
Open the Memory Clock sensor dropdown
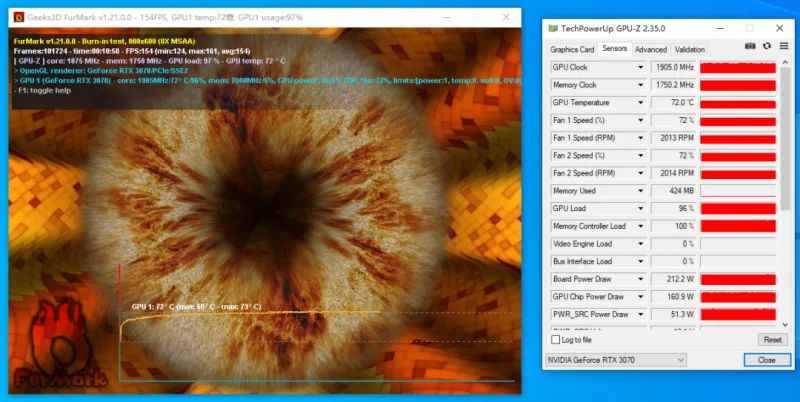pyautogui.click(x=640, y=85)
